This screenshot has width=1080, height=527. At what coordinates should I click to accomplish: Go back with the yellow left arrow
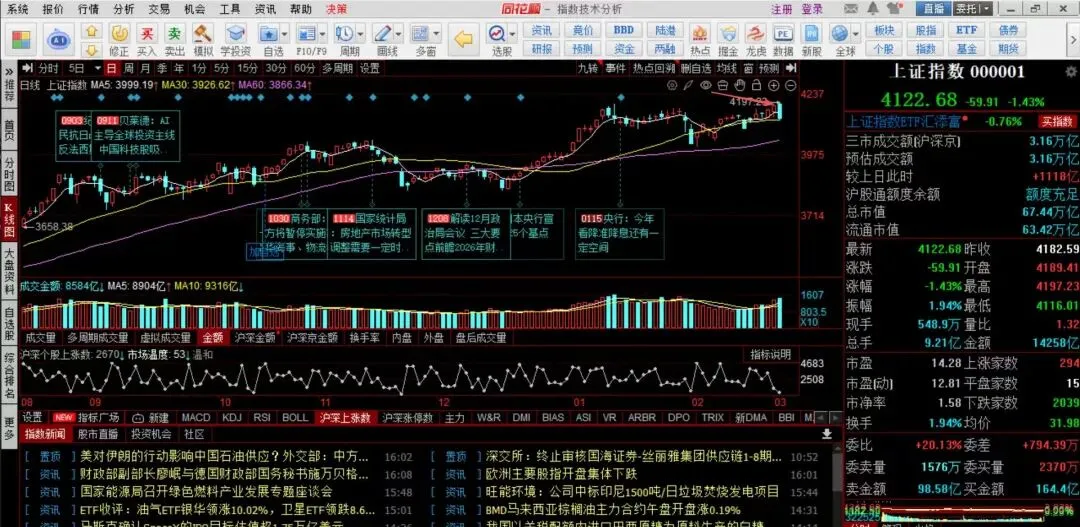(x=464, y=39)
